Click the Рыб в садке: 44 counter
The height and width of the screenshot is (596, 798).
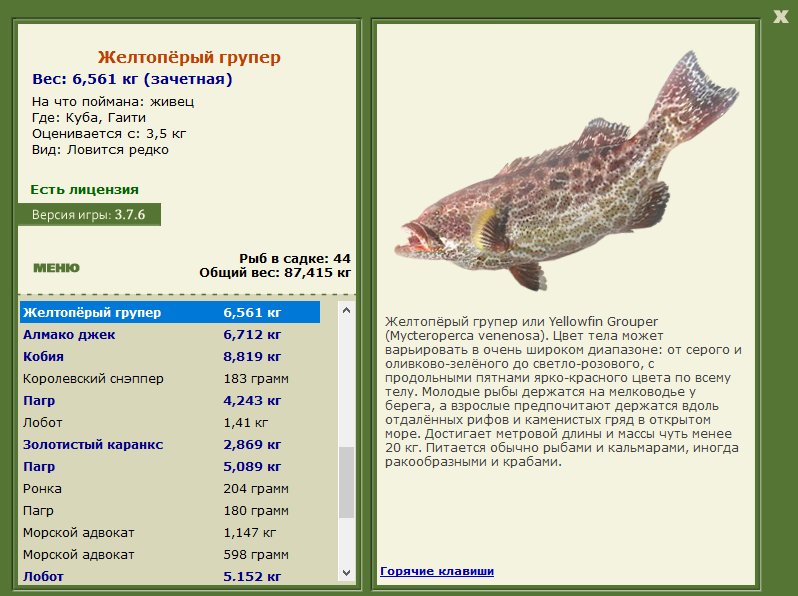pos(295,259)
